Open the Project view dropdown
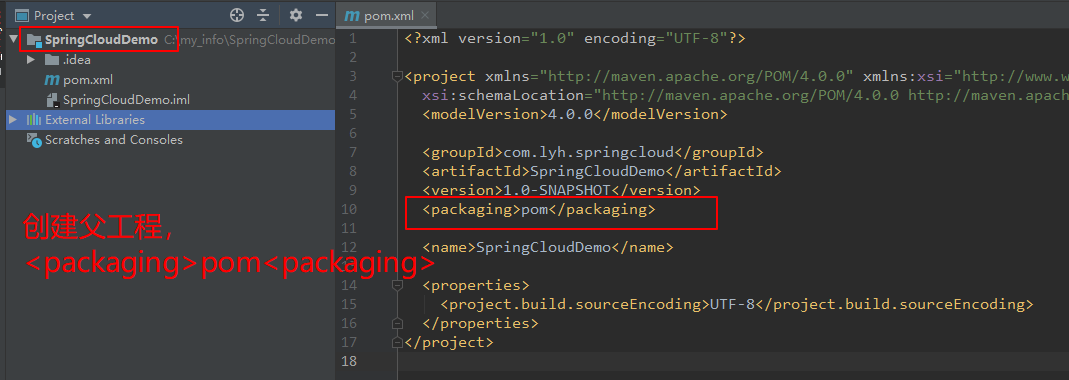Screen dimensions: 1069x380 click(87, 16)
